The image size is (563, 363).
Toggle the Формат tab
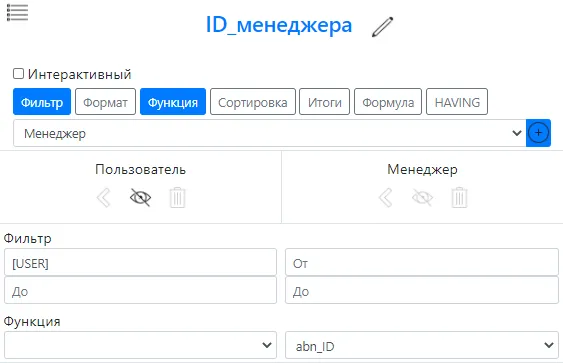pos(106,102)
